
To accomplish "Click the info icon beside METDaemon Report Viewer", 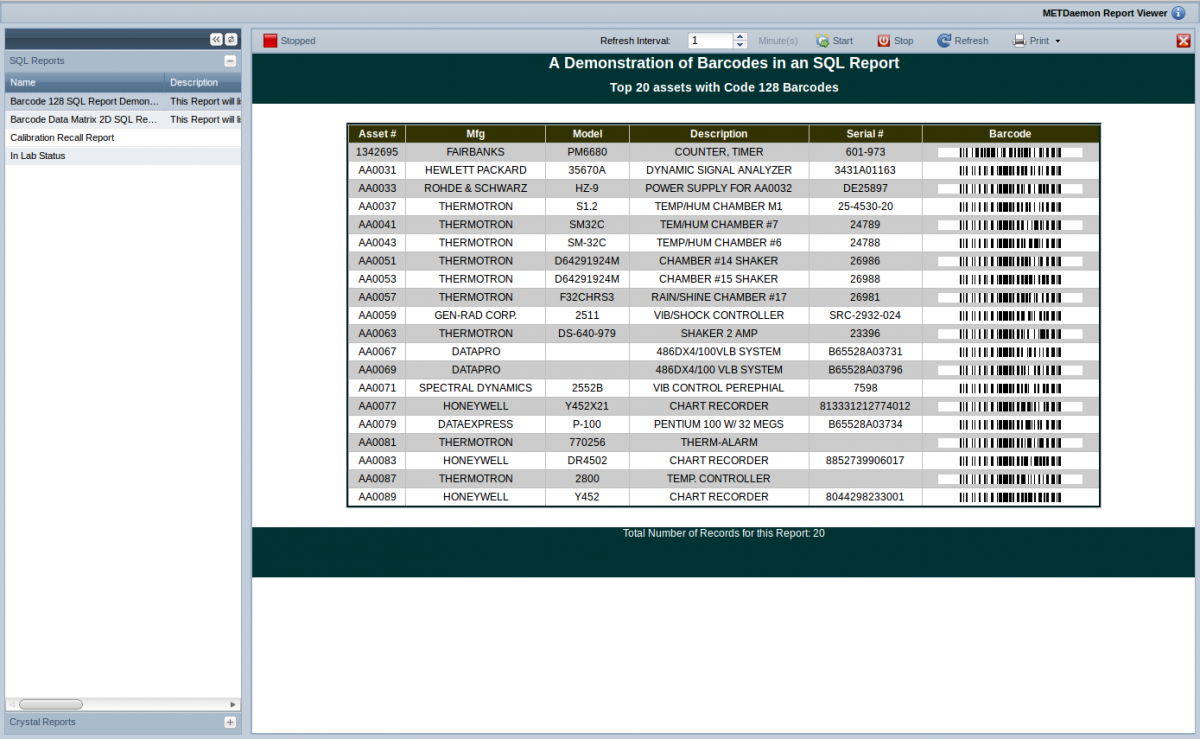I will tap(1178, 13).
